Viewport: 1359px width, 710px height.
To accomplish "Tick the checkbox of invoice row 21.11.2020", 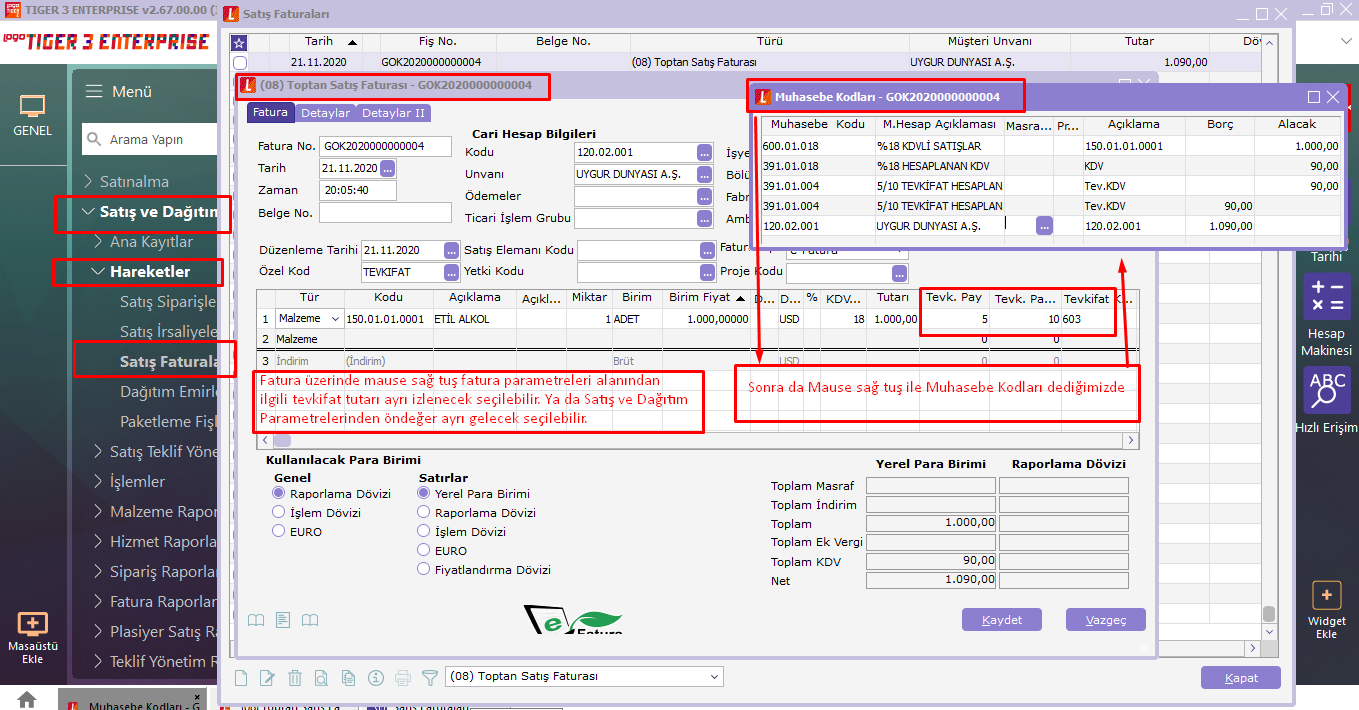I will [239, 62].
